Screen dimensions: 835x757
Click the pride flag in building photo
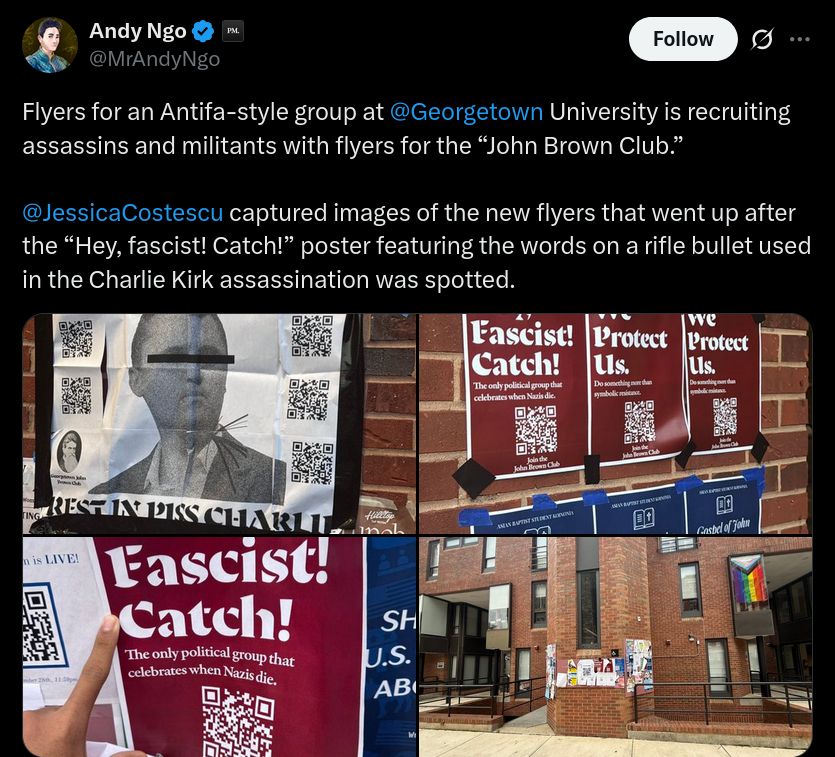click(749, 581)
